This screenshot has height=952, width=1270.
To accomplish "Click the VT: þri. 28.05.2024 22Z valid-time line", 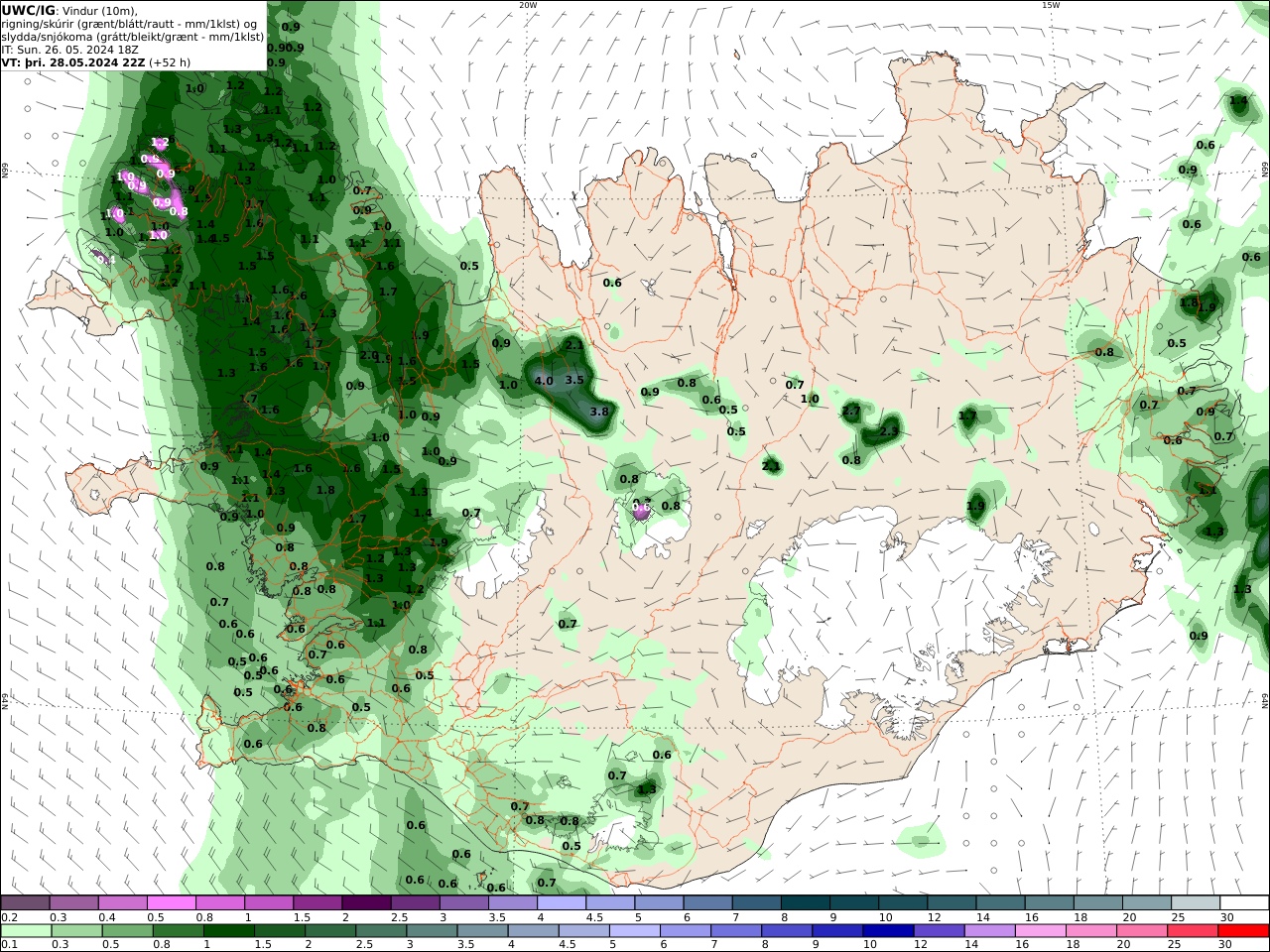I will [x=96, y=61].
